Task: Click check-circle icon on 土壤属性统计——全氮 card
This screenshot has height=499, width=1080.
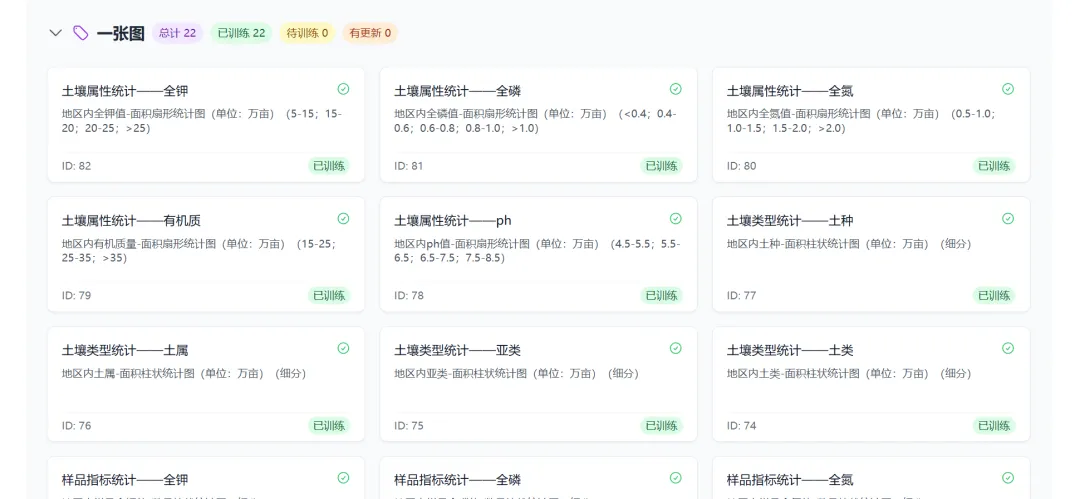Action: pos(1008,89)
